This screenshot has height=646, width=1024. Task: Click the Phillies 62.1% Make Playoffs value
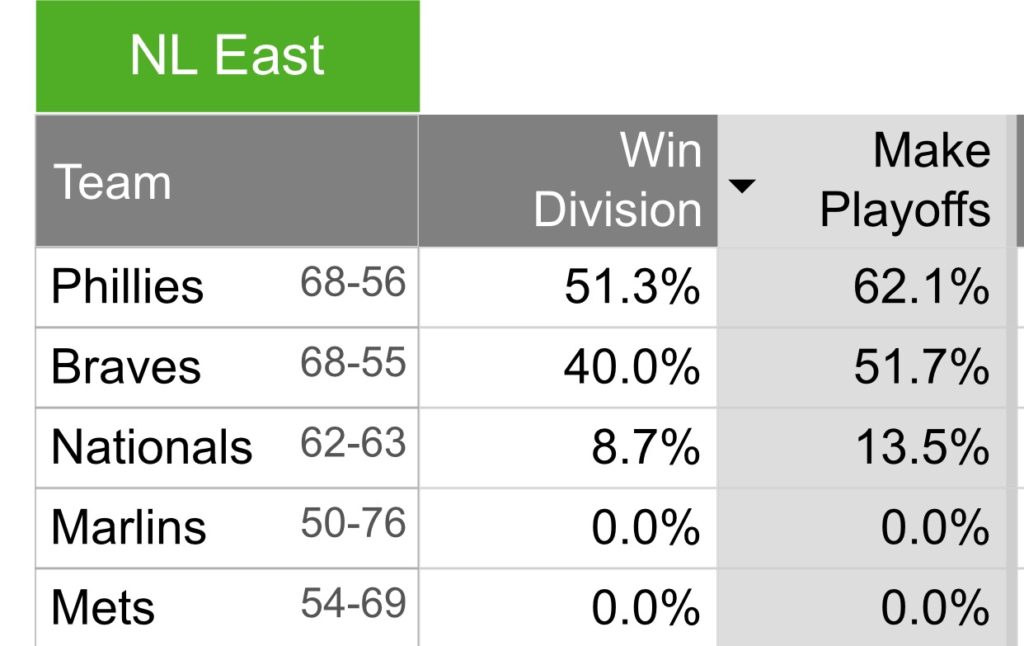click(921, 288)
